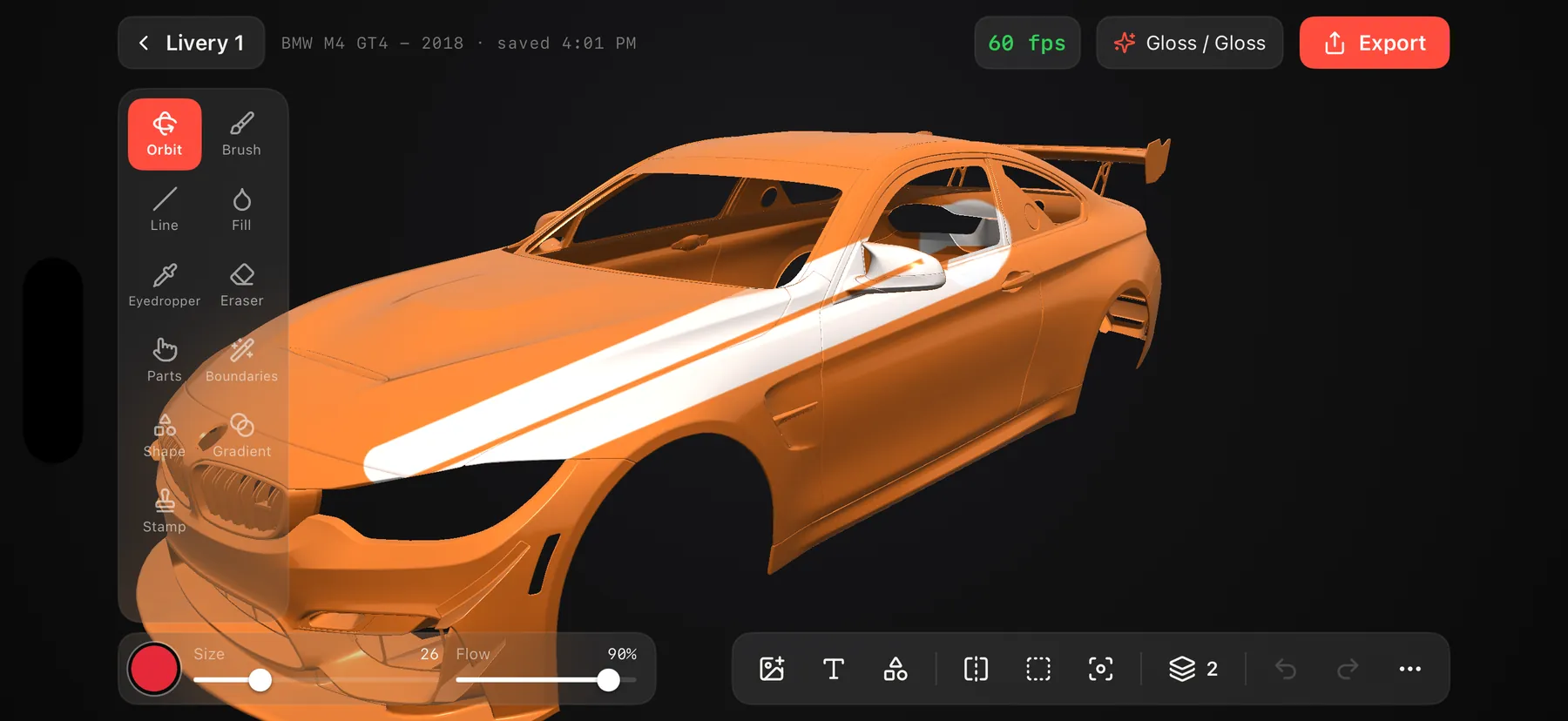Screen dimensions: 1568x721
Task: Switch to the Eraser tool
Action: pos(241,286)
